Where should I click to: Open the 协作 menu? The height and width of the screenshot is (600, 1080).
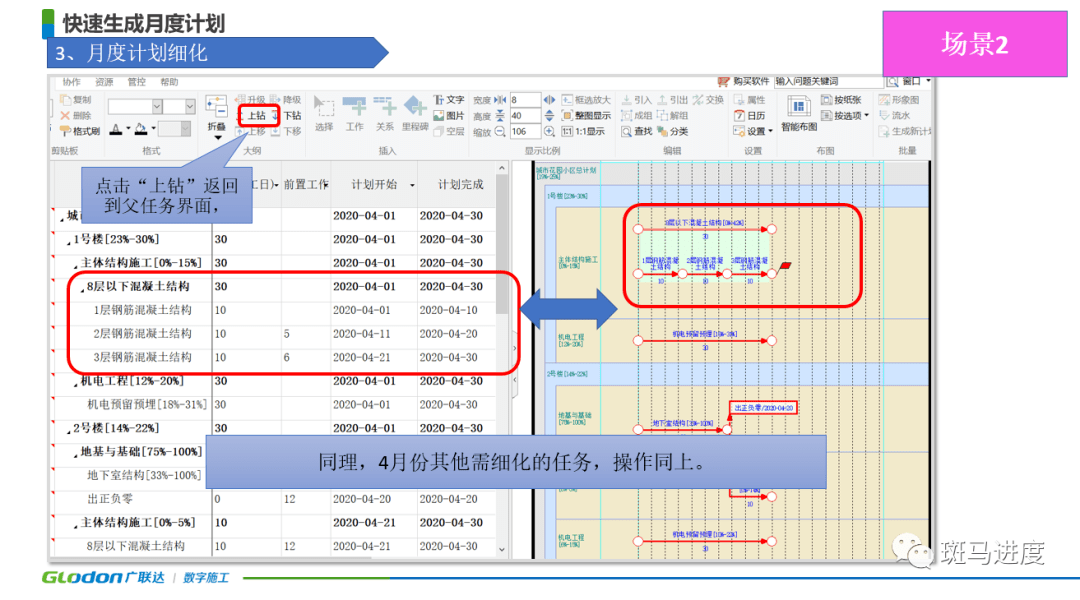(72, 82)
